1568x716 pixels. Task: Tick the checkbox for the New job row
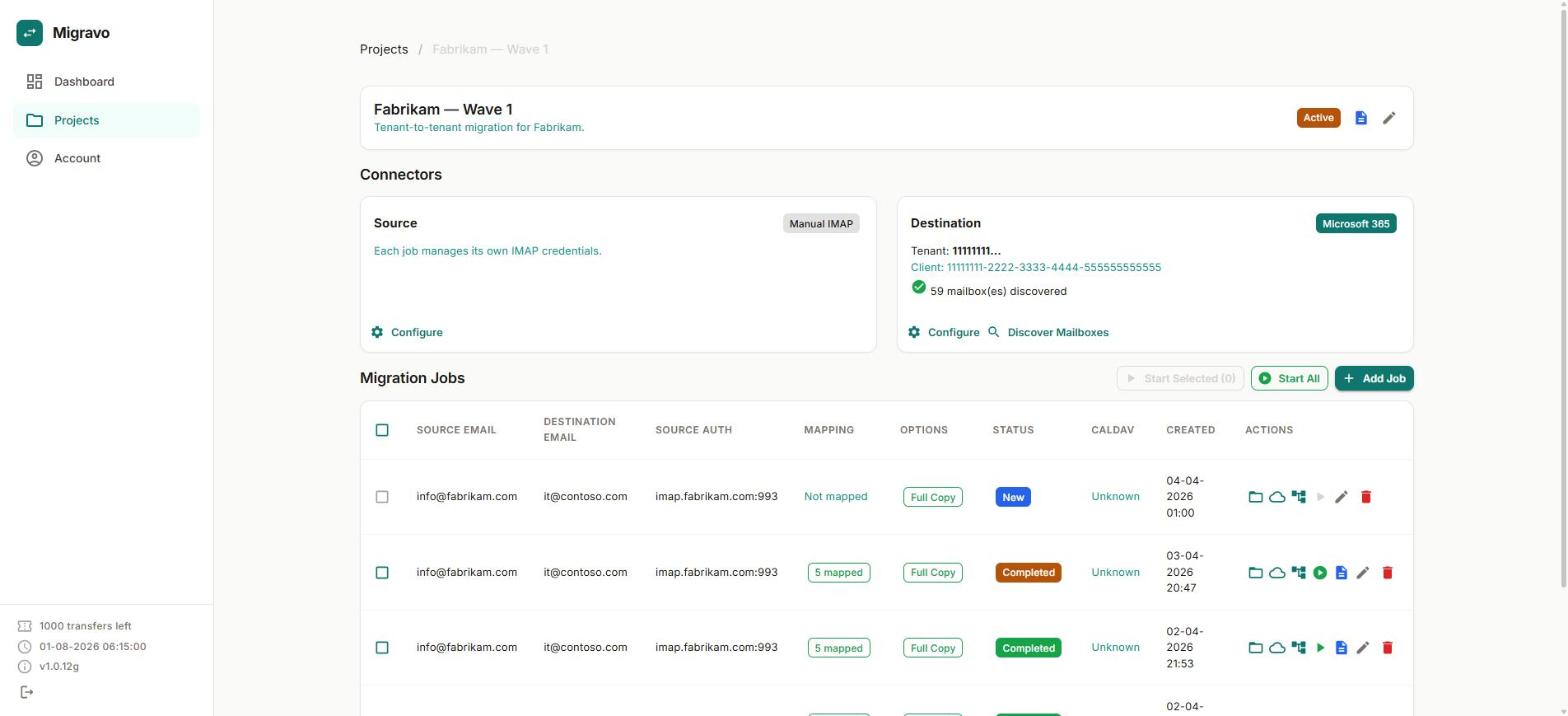[382, 497]
